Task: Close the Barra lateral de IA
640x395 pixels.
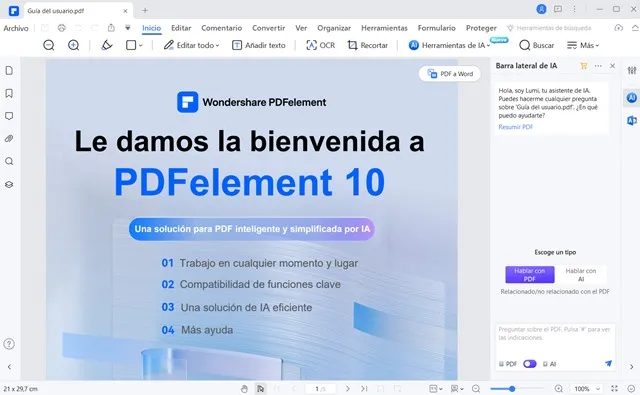Action: point(612,66)
